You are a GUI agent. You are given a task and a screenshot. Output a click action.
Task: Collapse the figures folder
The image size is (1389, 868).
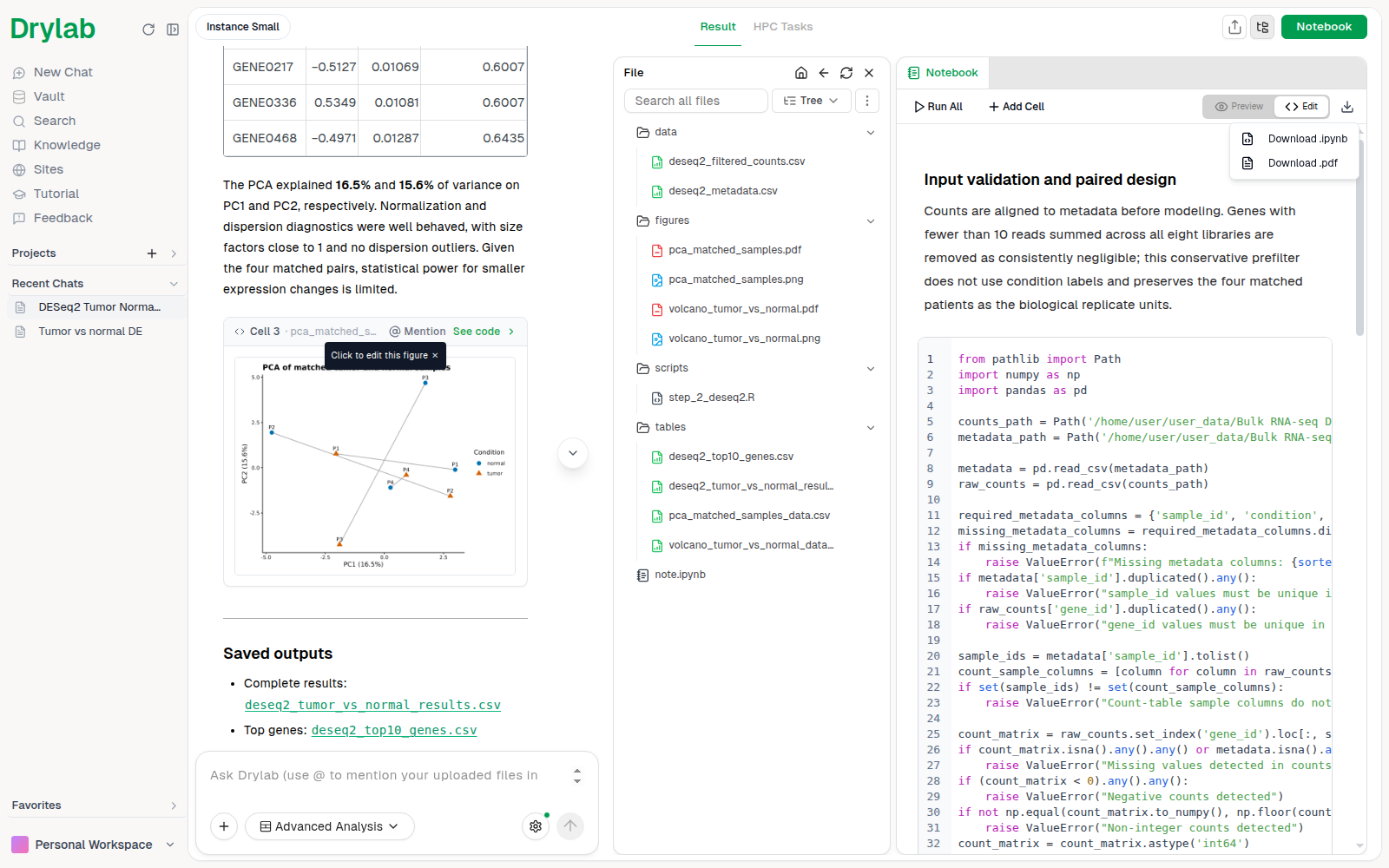(x=871, y=221)
